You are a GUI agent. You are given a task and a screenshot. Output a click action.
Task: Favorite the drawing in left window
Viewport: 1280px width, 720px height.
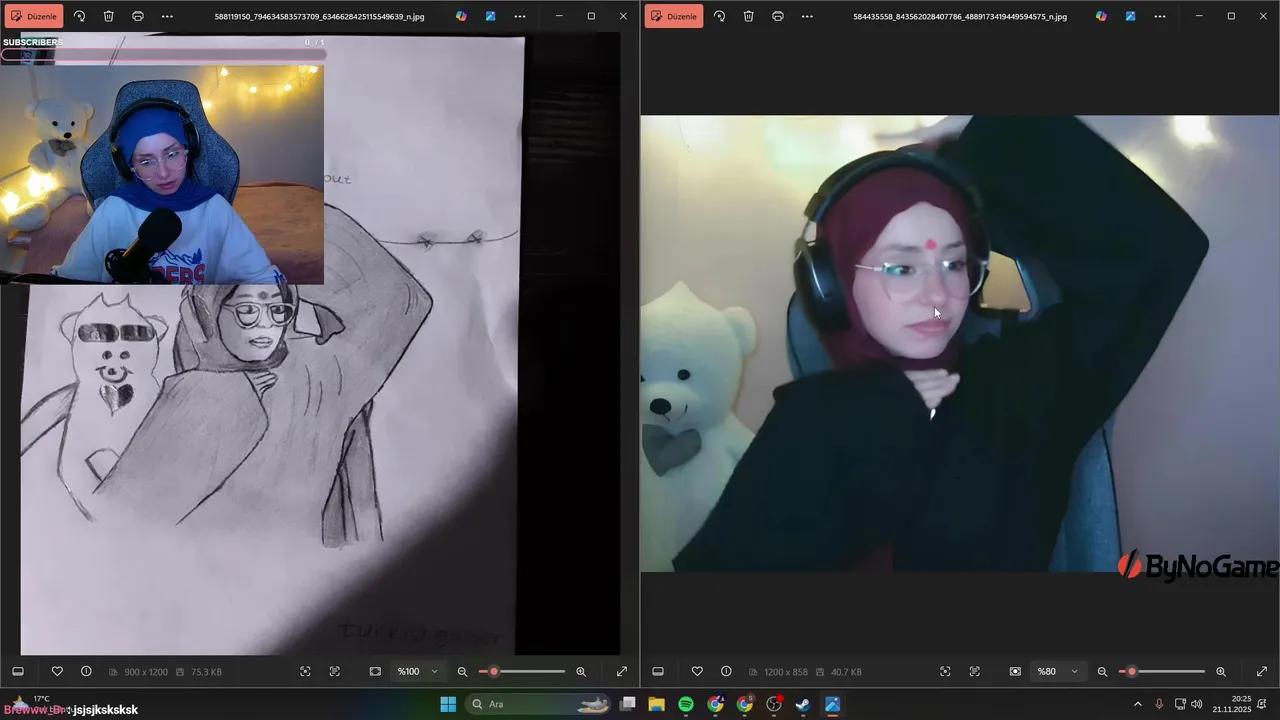57,671
